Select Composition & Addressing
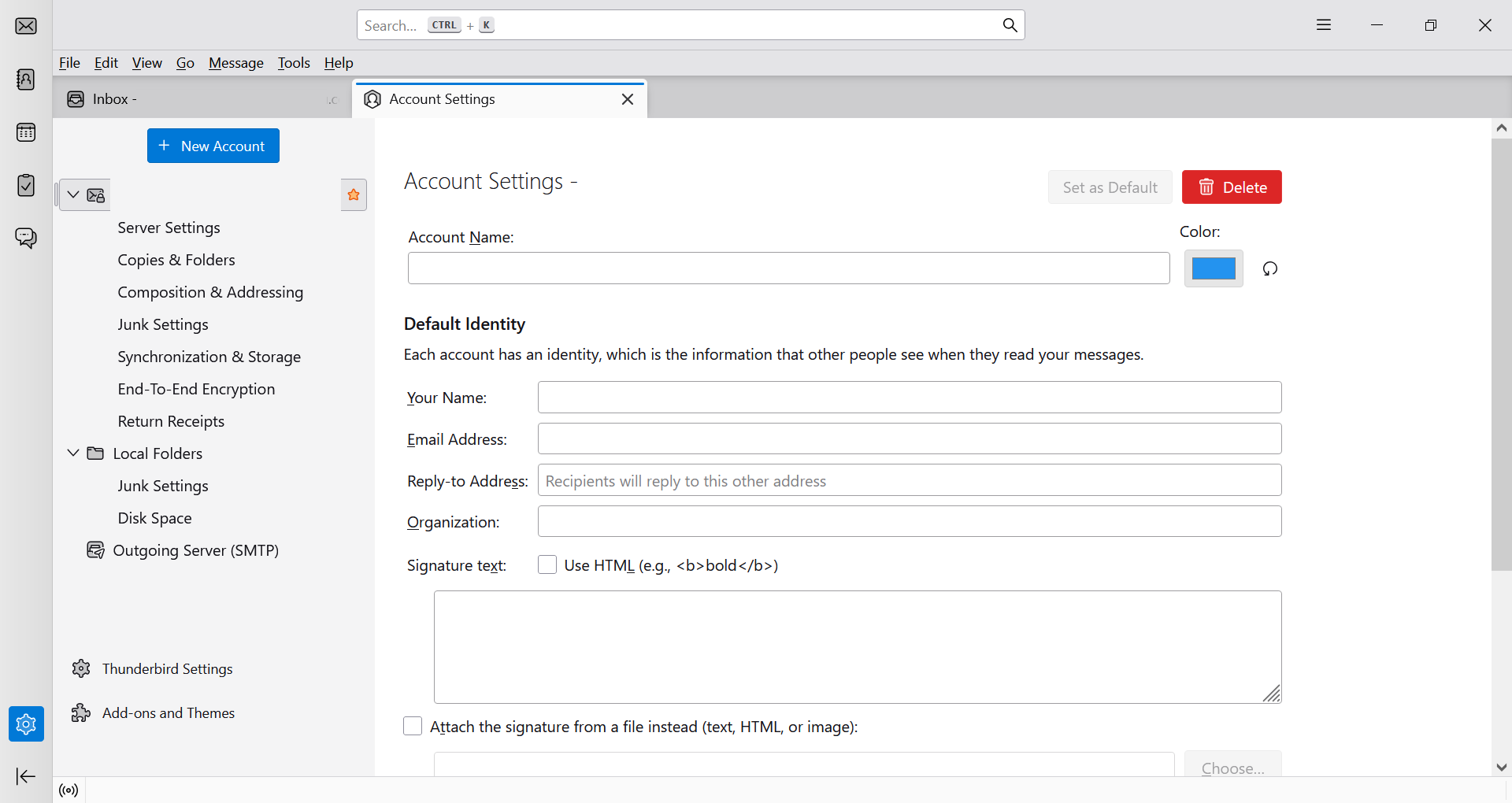The image size is (1512, 803). click(210, 292)
